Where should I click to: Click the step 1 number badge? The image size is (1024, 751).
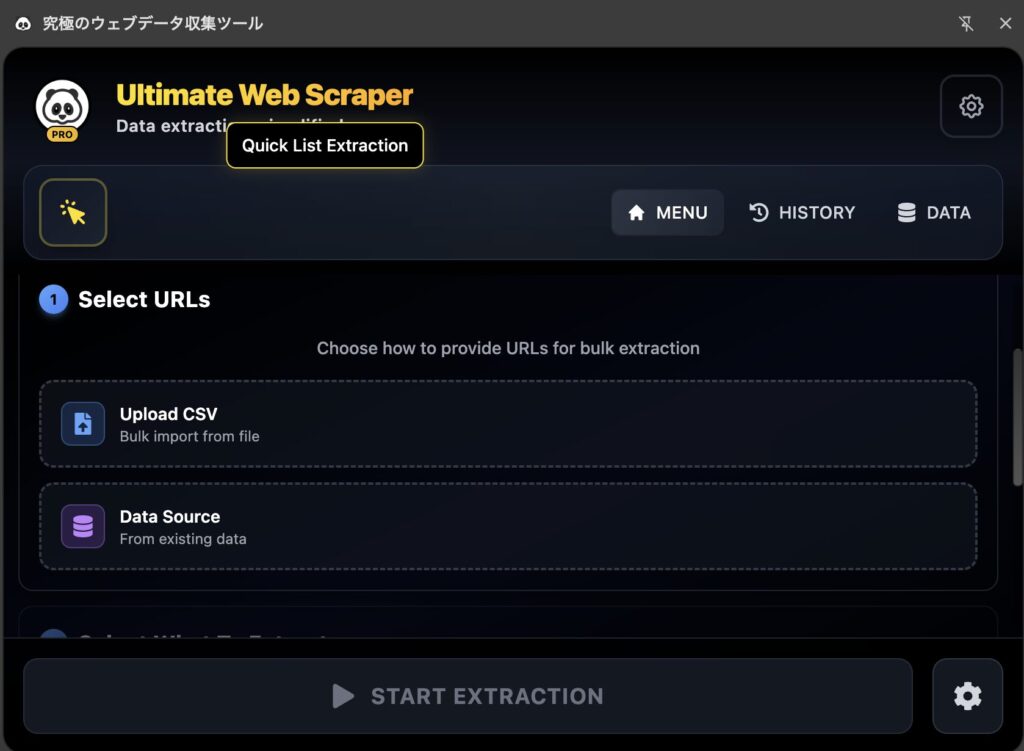coord(53,299)
